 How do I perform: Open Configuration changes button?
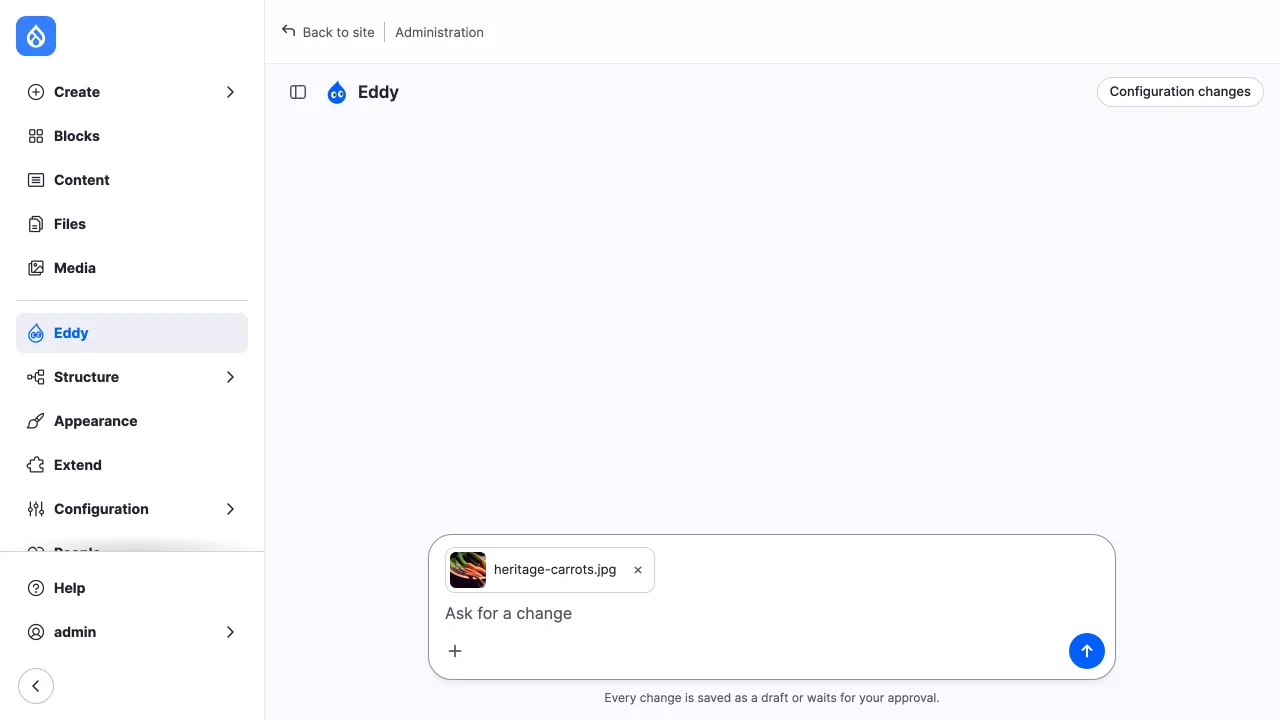[x=1180, y=91]
